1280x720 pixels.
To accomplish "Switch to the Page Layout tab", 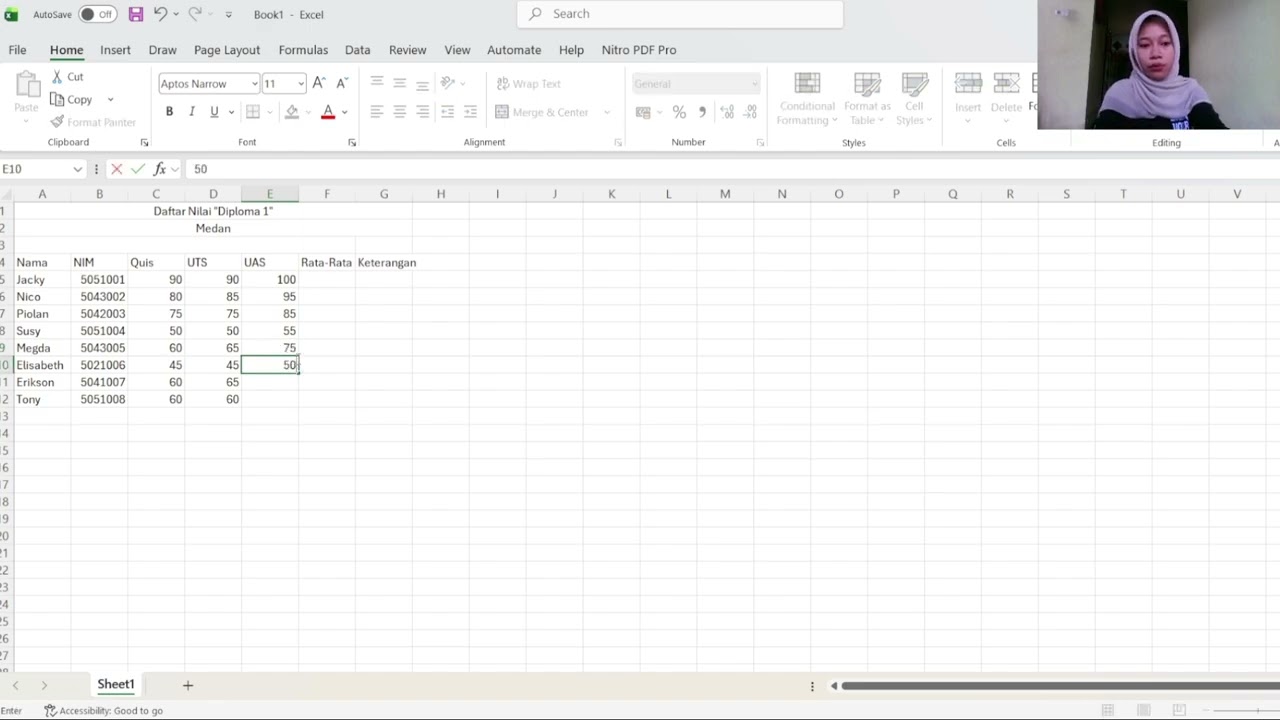I will [x=227, y=50].
